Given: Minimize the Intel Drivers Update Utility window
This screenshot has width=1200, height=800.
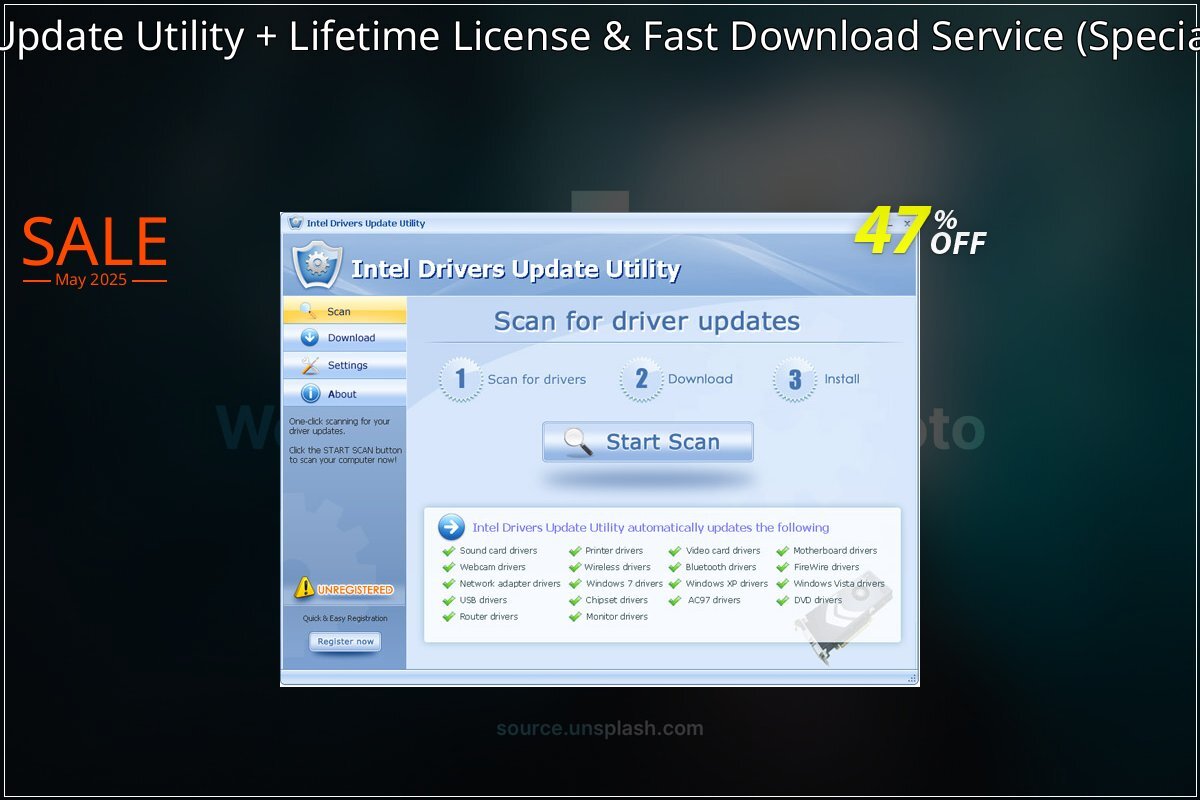Looking at the screenshot, I should pos(891,223).
